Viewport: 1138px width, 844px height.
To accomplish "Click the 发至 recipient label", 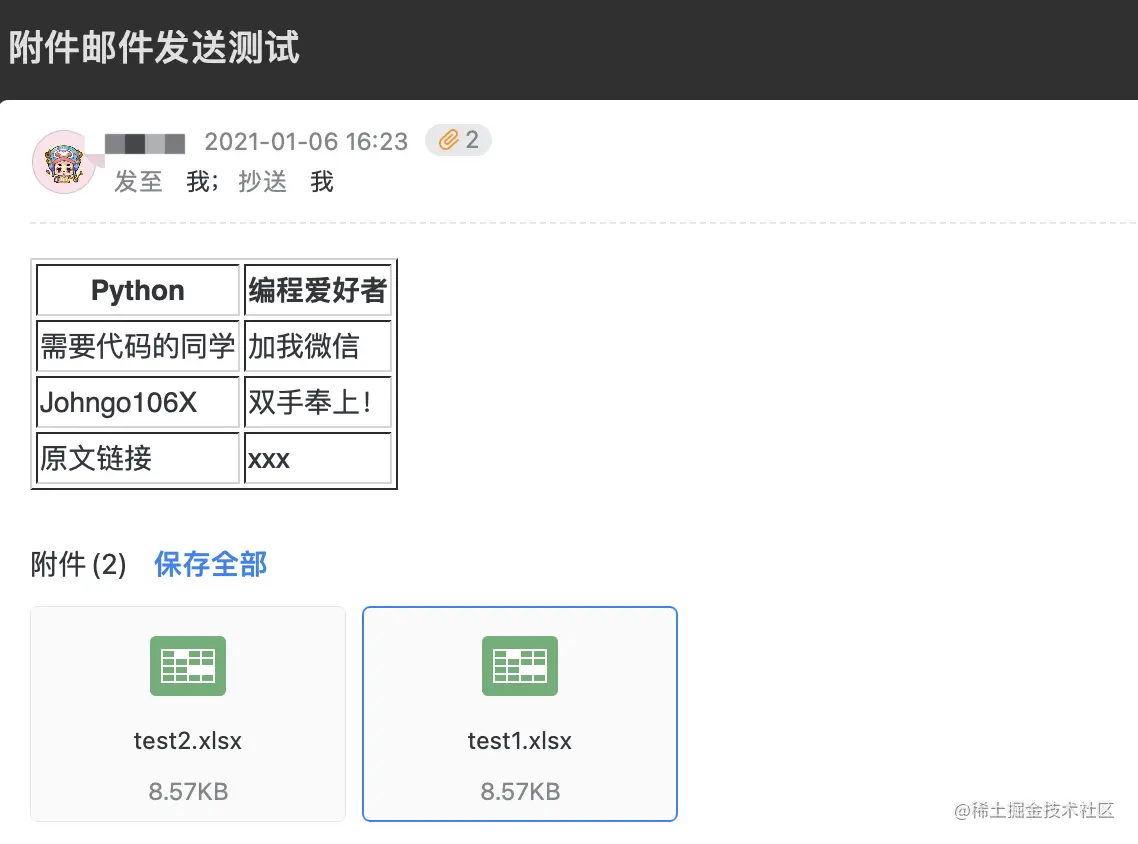I will pyautogui.click(x=138, y=181).
